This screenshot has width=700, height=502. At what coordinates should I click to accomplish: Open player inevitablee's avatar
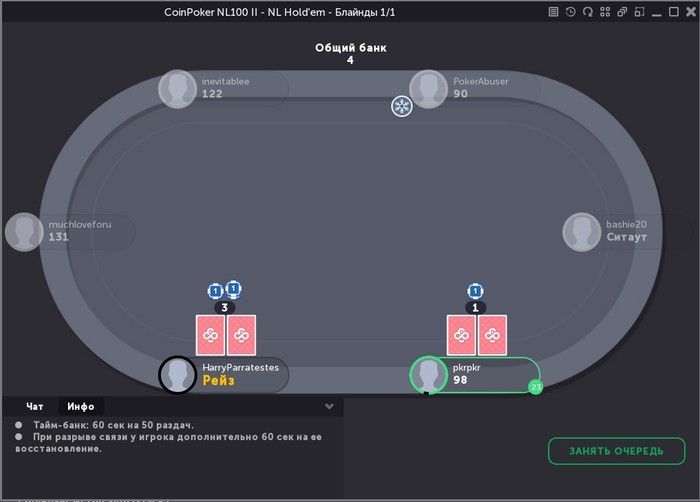point(178,89)
